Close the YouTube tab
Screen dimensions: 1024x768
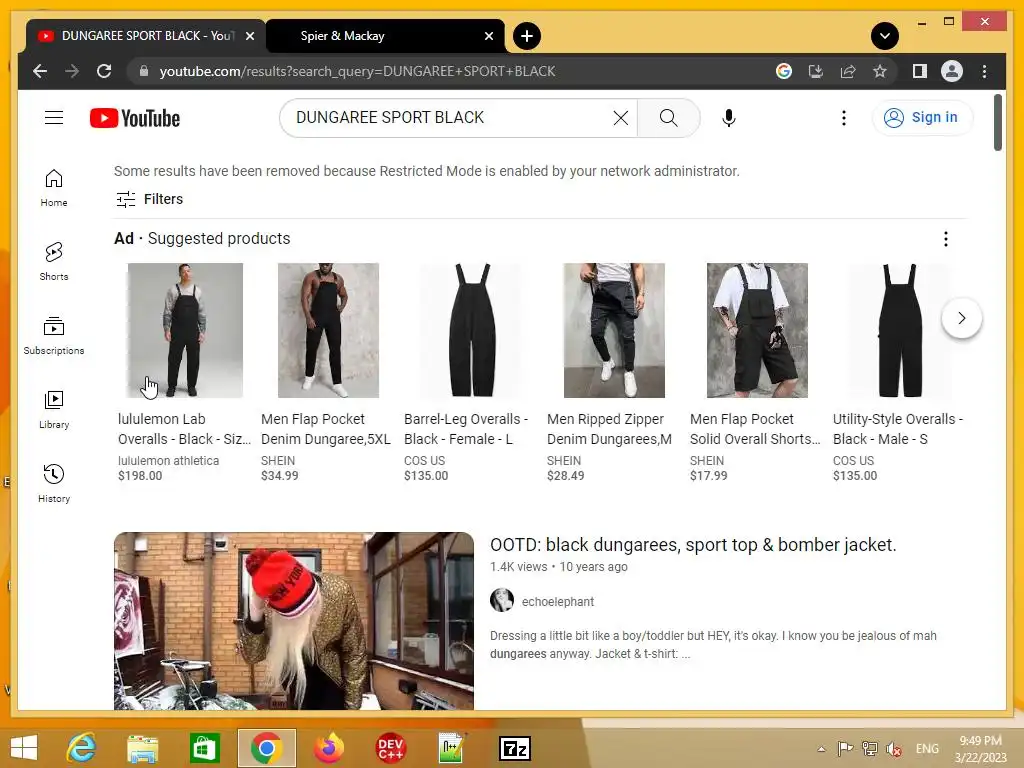pos(249,36)
